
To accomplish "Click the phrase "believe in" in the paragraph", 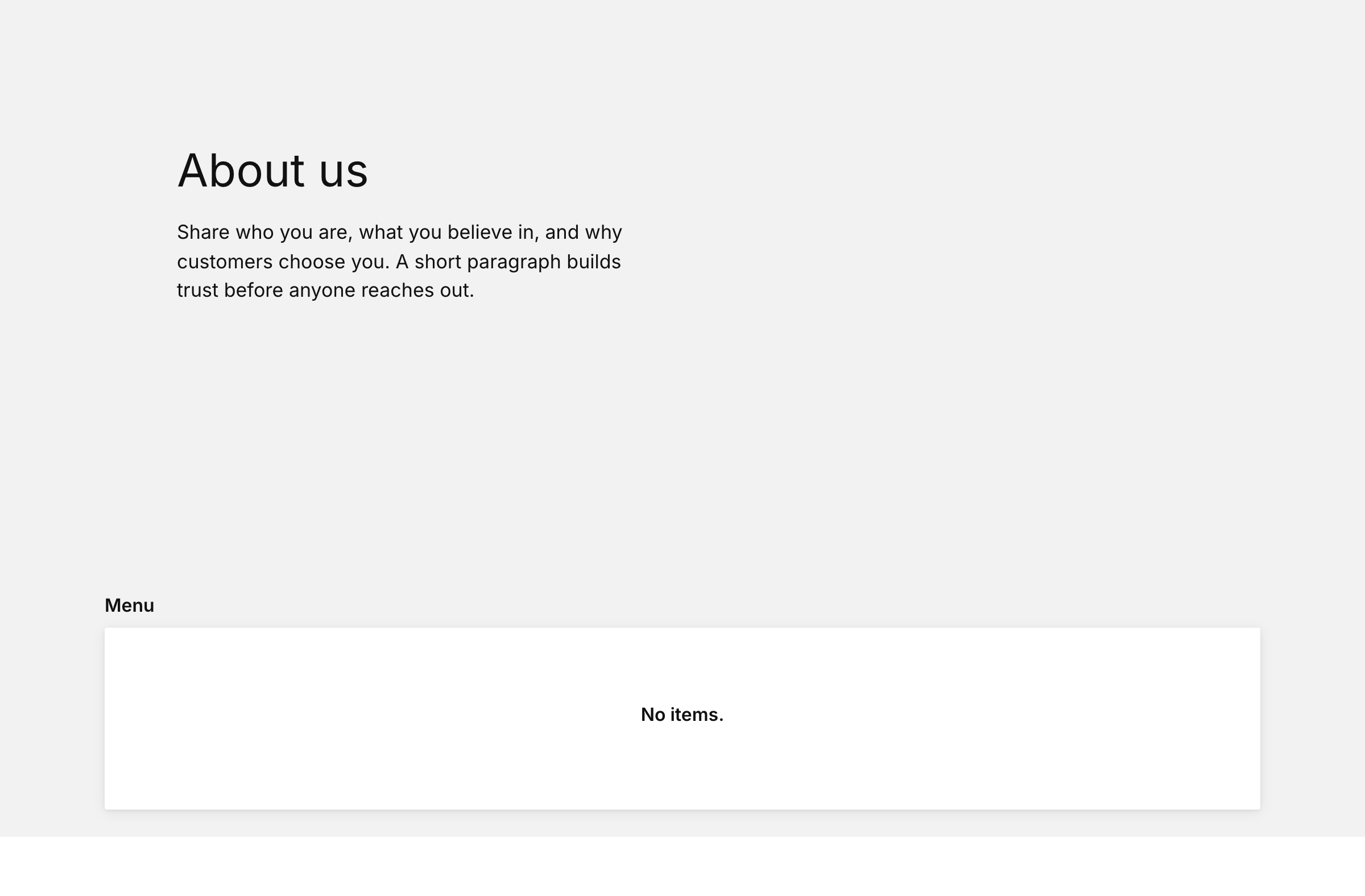I will 490,232.
